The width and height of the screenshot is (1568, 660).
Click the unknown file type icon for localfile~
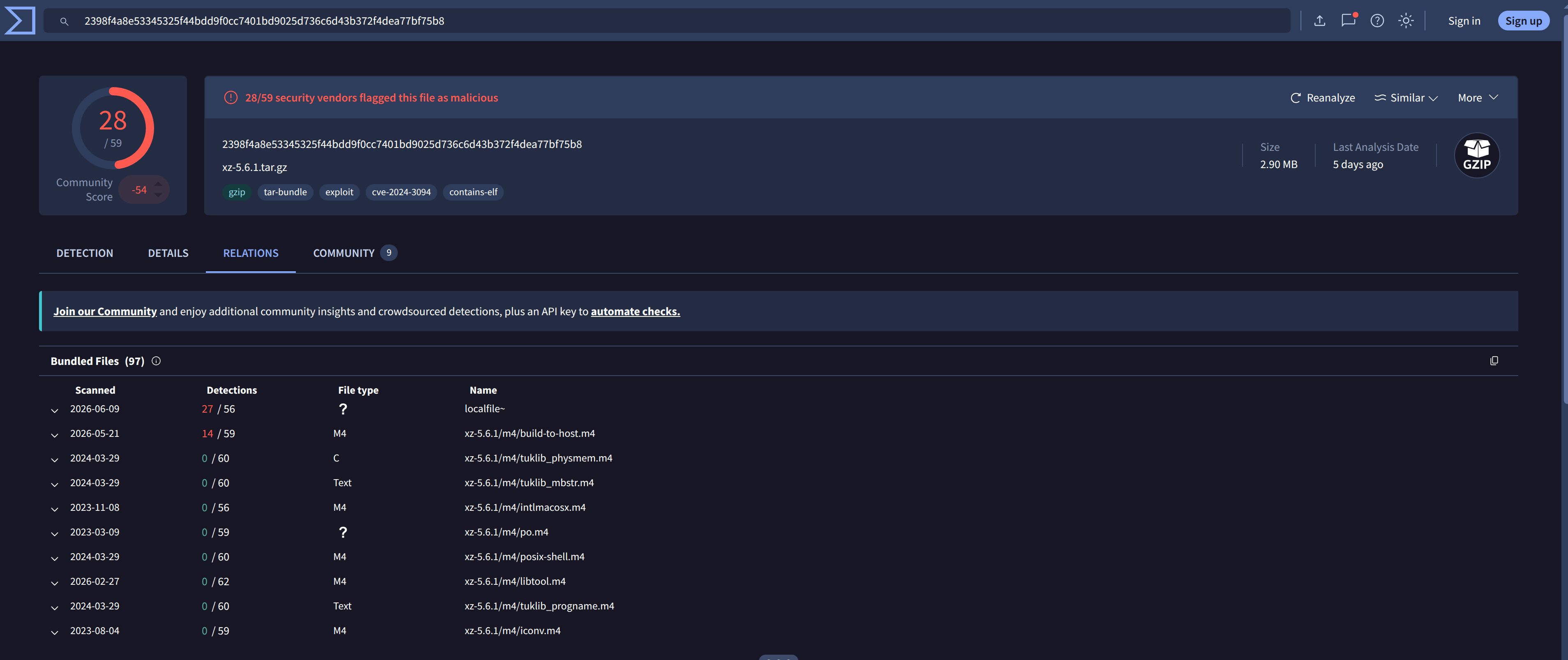343,409
